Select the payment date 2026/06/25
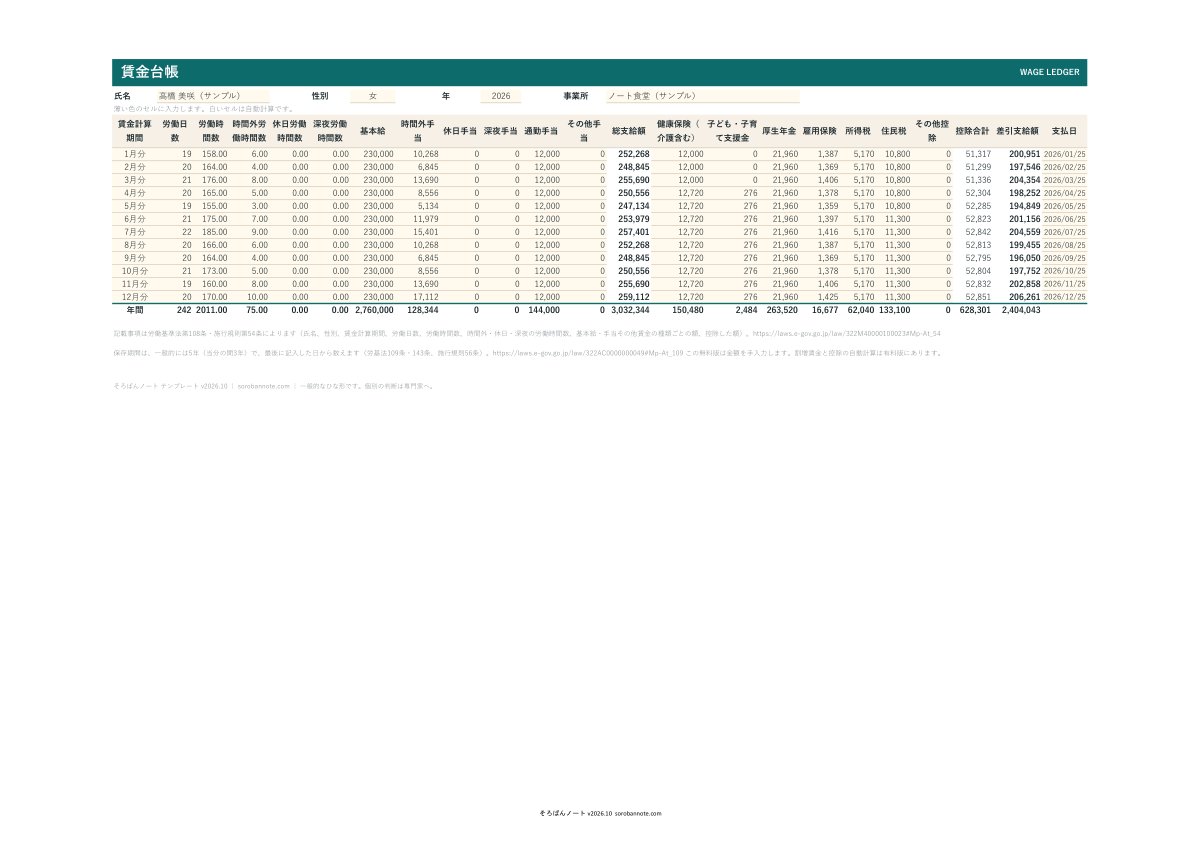Screen dimensions: 1200x849 pyautogui.click(x=1065, y=219)
